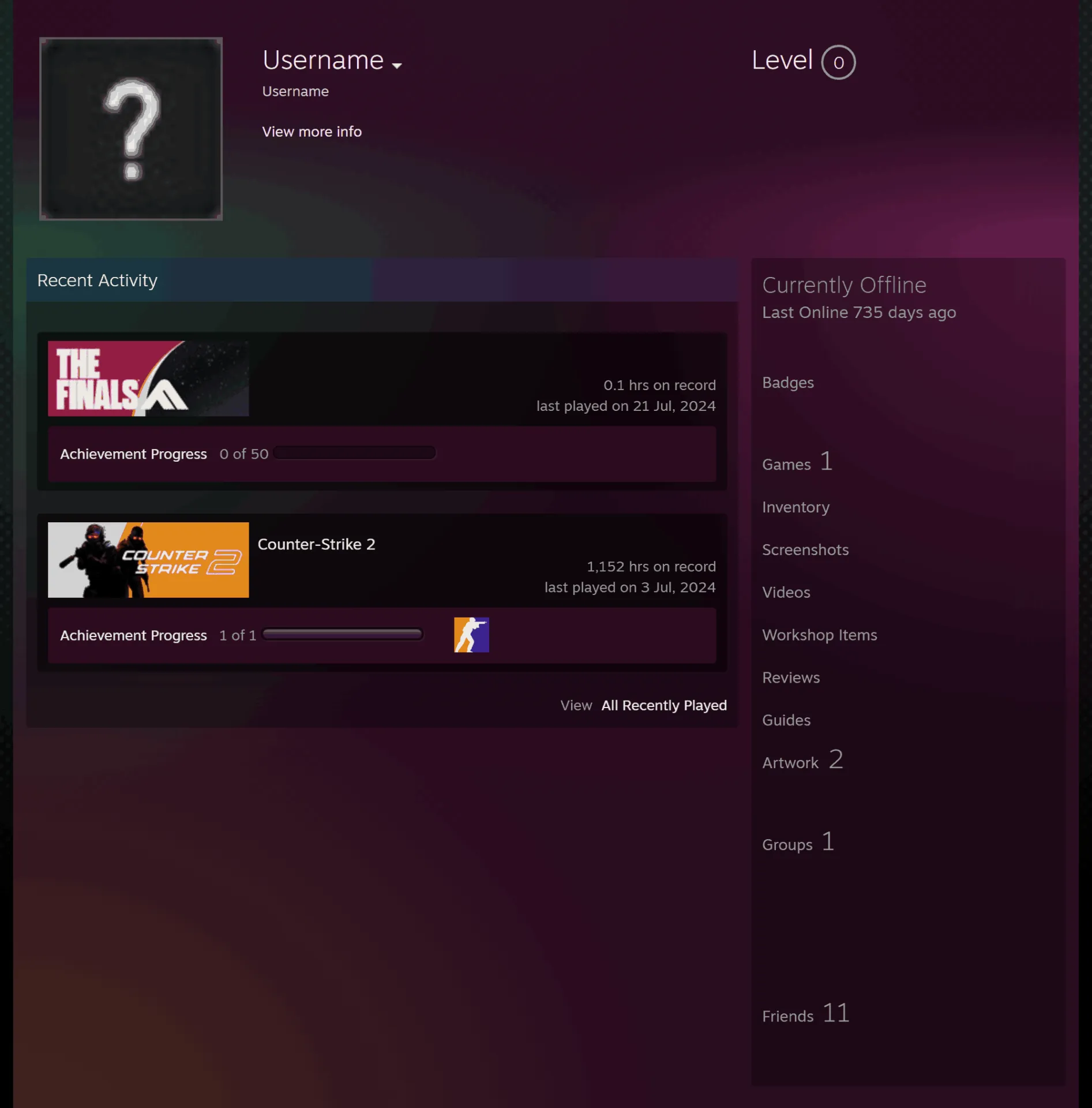Click 'last played on 3 Jul, 2024' text

coord(630,587)
